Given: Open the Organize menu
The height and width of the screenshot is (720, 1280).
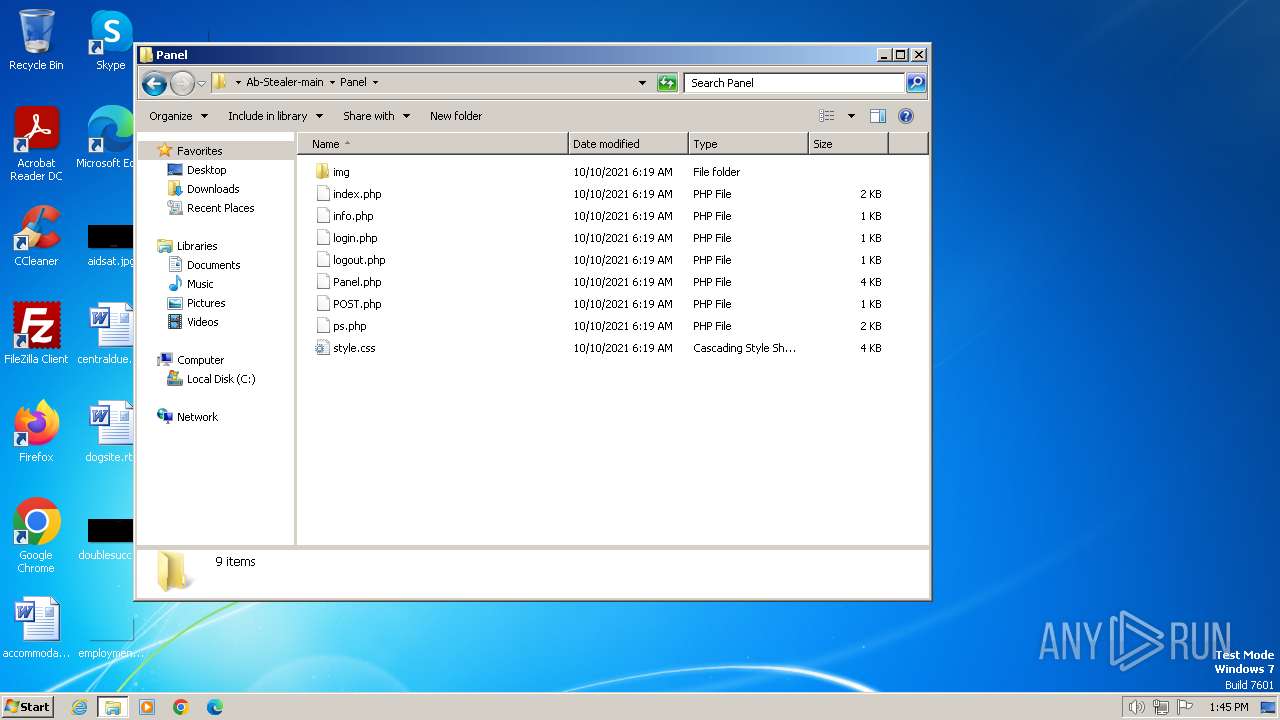Looking at the screenshot, I should click(178, 116).
